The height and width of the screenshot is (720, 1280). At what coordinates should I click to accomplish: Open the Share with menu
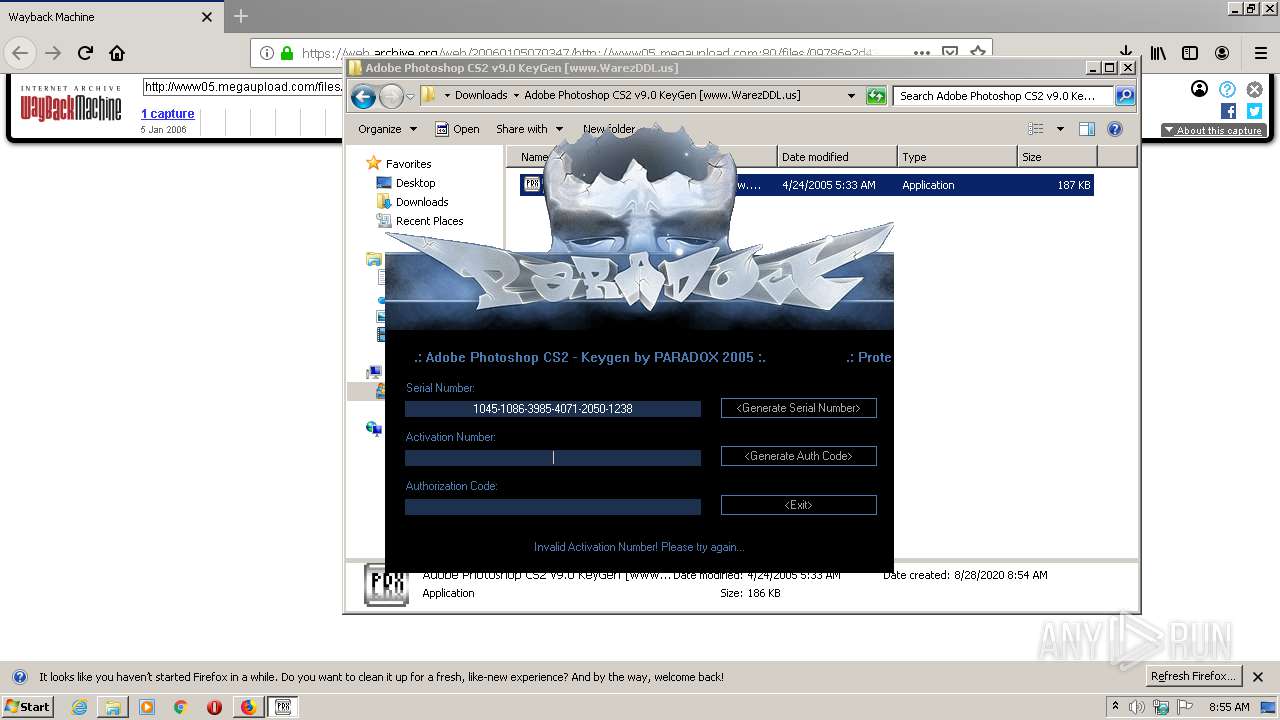(x=529, y=129)
